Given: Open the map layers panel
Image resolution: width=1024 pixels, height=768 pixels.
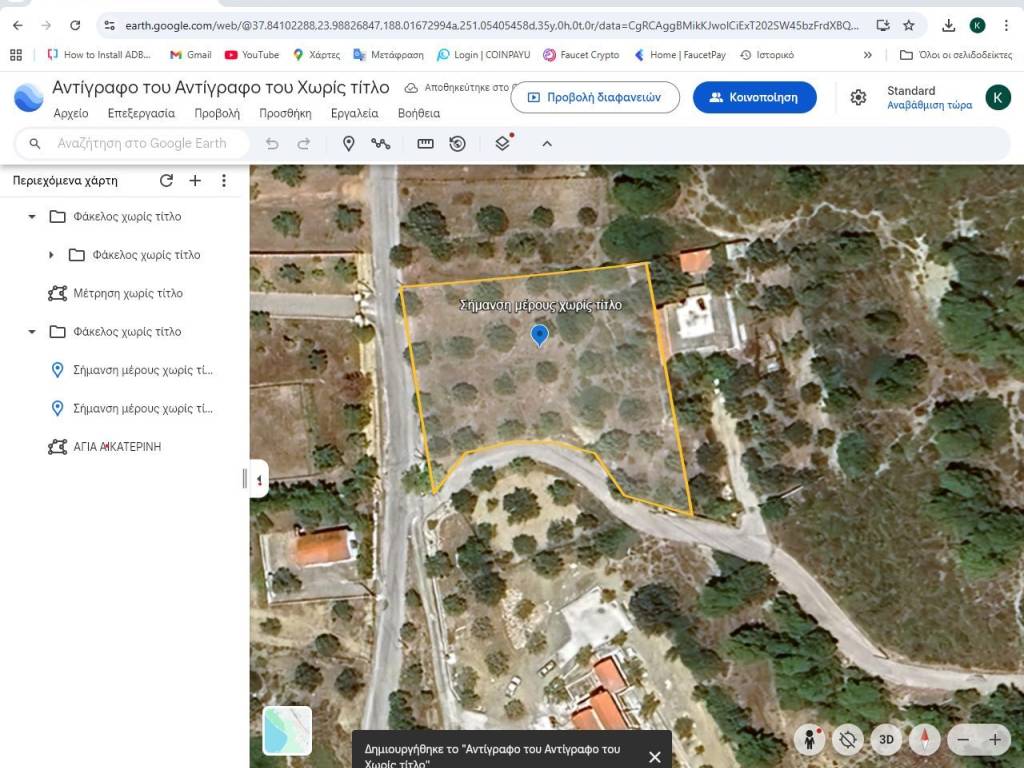Looking at the screenshot, I should pos(503,144).
